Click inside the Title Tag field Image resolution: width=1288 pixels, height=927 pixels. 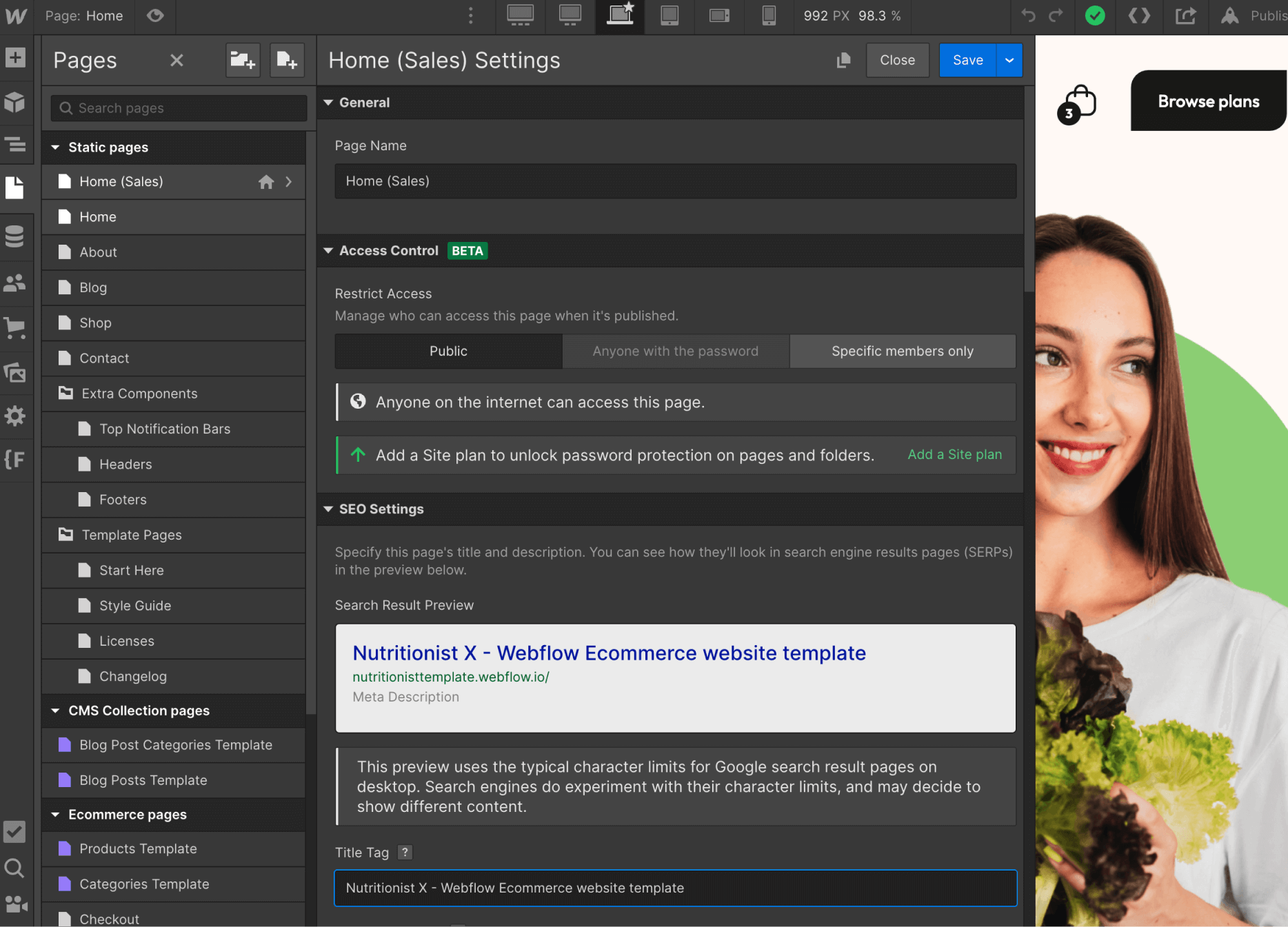tap(674, 888)
